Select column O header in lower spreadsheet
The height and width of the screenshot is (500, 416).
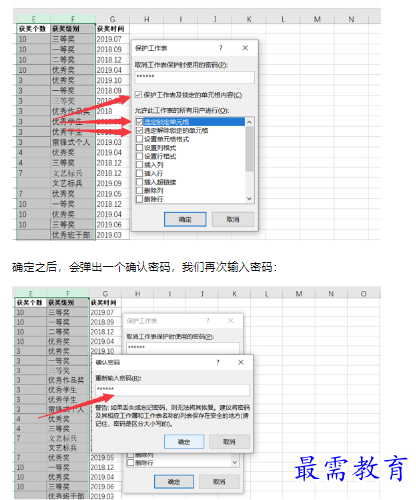pos(363,294)
